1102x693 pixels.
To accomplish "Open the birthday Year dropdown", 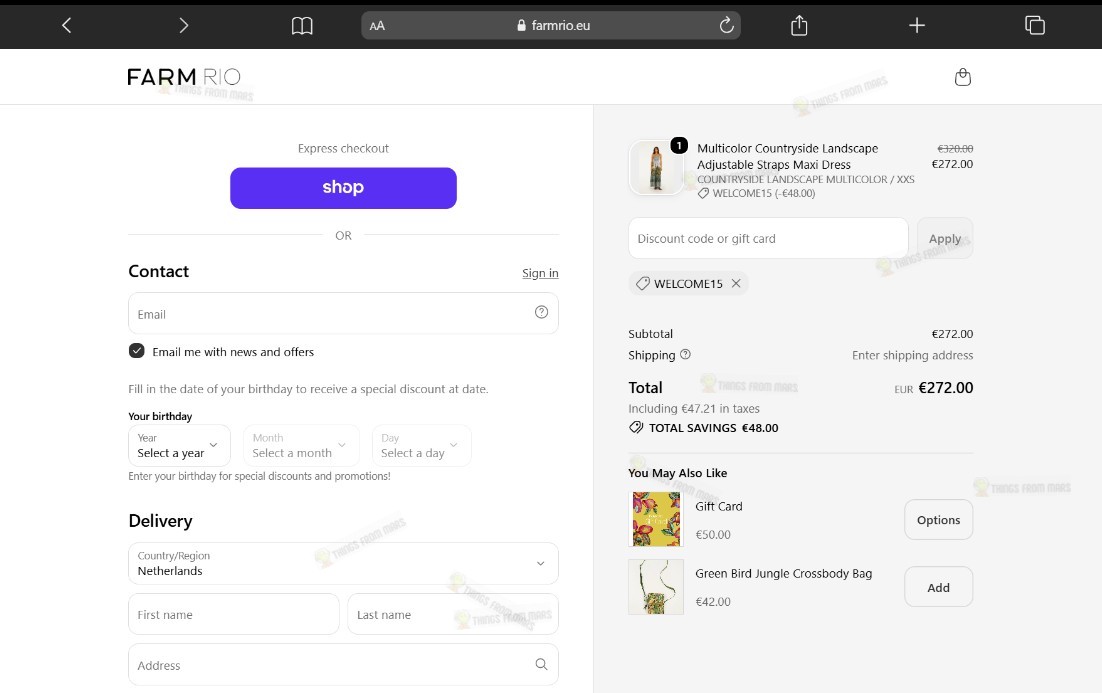I will (x=179, y=446).
